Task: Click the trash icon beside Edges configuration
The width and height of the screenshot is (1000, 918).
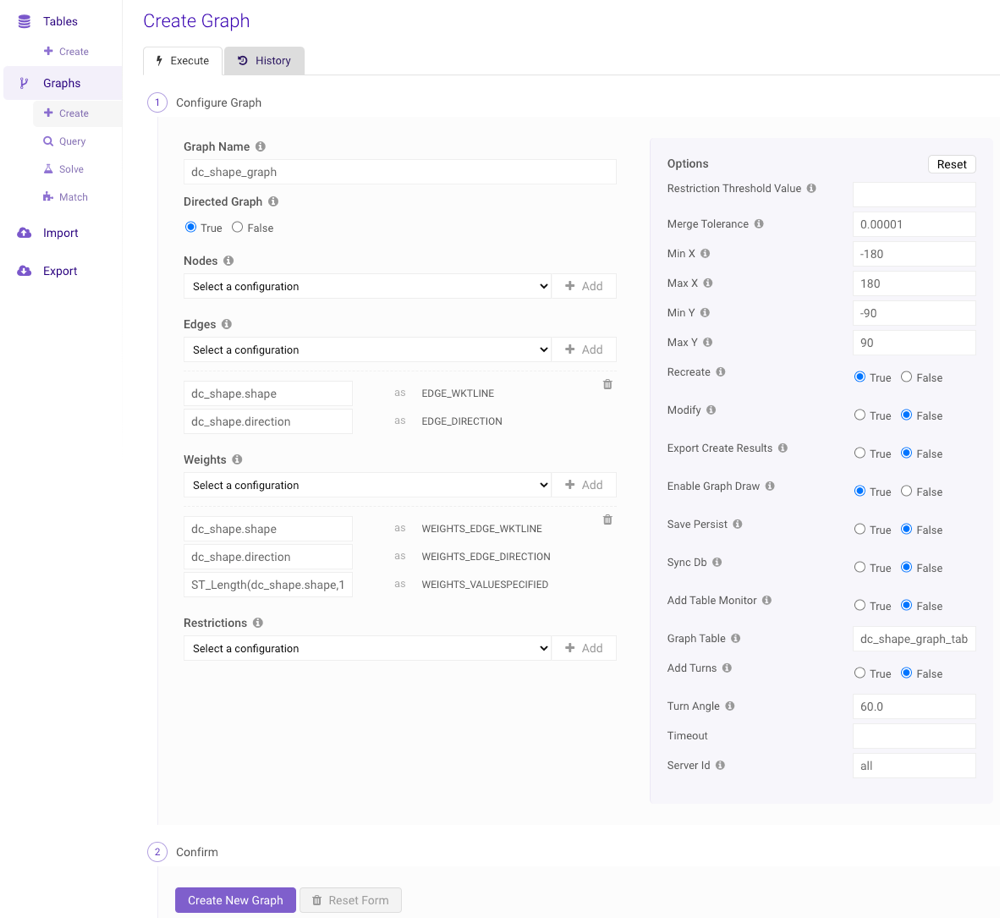Action: 607,385
